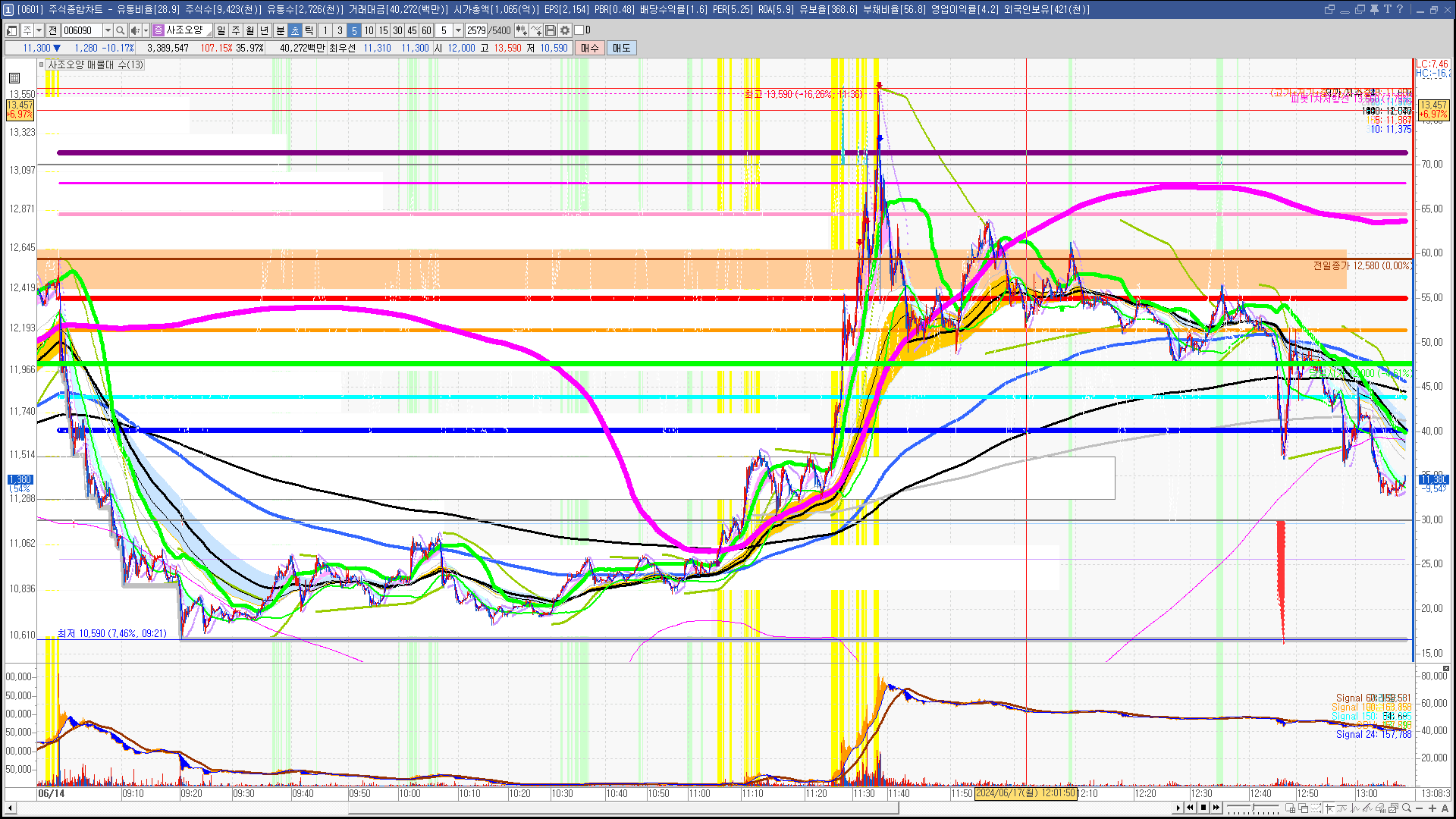This screenshot has width=1456, height=819.
Task: Click the zoom magnifier at bottom right
Action: 1407,808
